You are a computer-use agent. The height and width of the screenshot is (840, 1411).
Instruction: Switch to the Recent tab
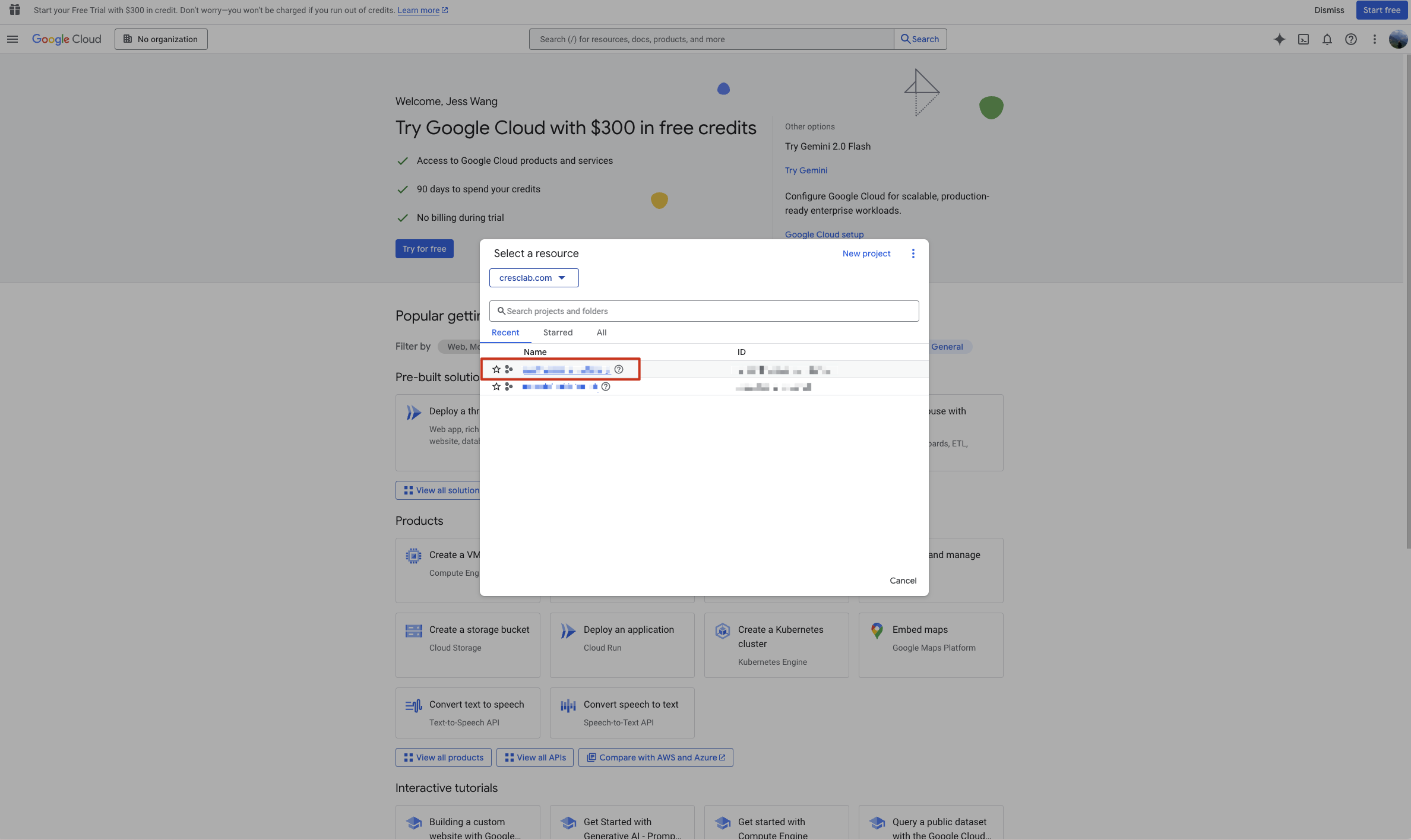[505, 332]
